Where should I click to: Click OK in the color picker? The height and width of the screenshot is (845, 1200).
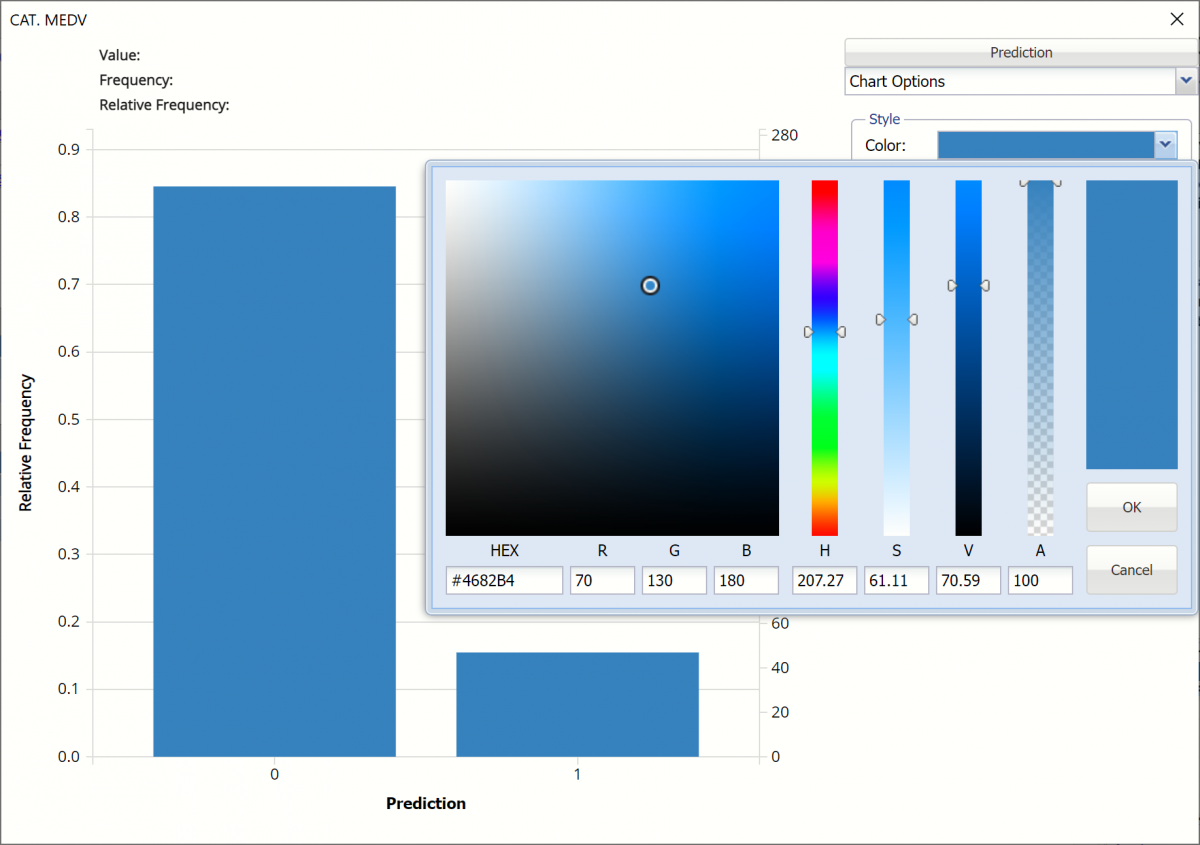pyautogui.click(x=1131, y=507)
